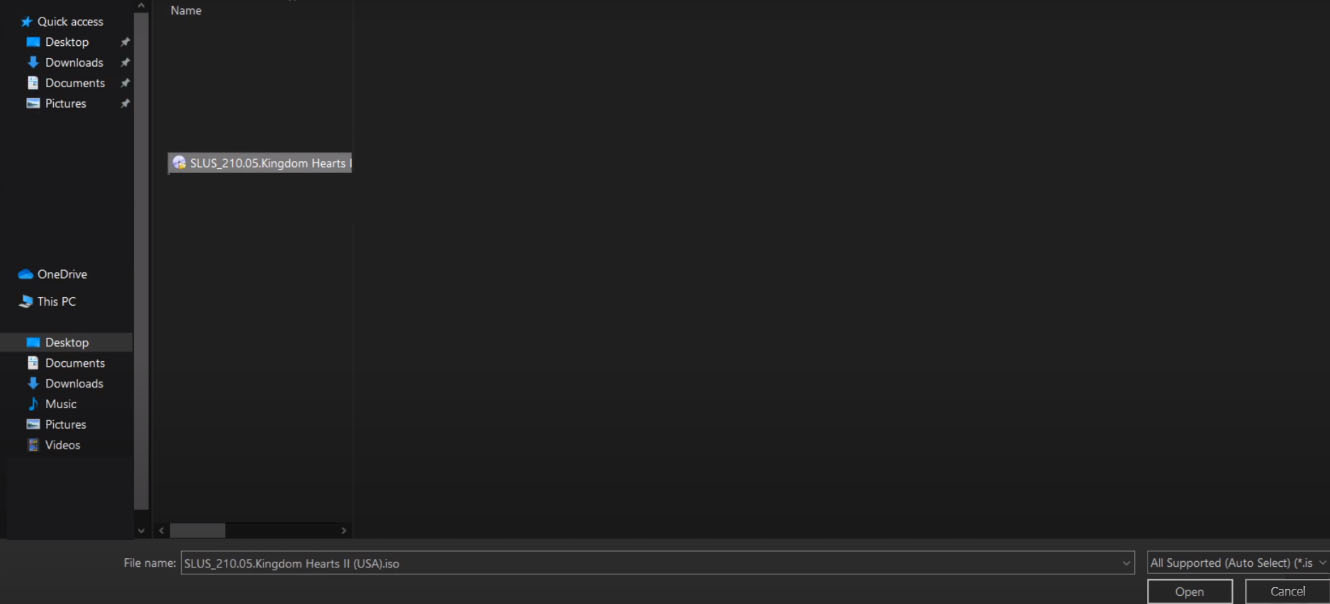Select Pictures under This PC
Viewport: 1330px width, 604px height.
click(x=65, y=425)
